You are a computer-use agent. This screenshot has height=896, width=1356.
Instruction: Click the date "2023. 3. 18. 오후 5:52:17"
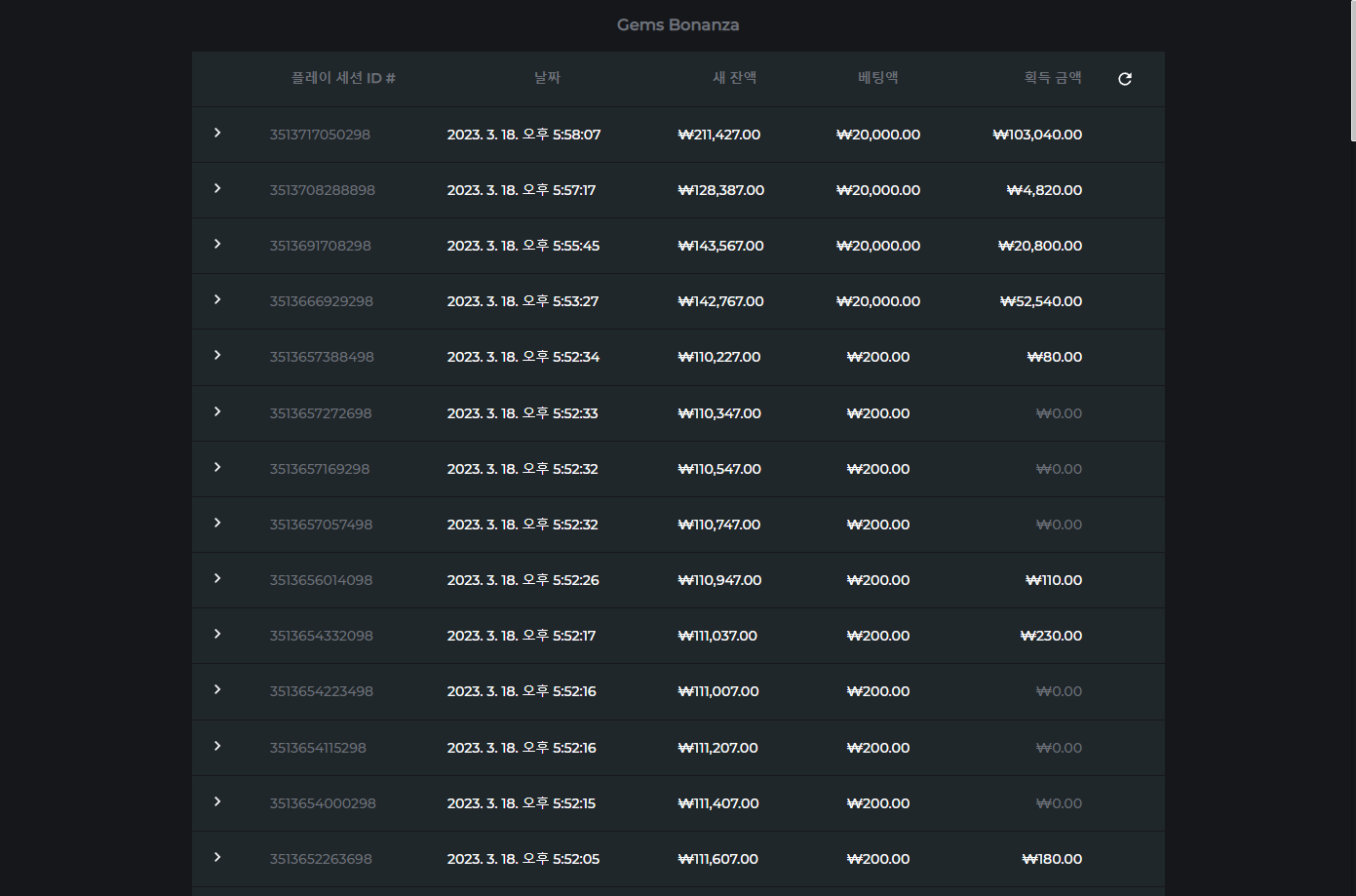522,636
